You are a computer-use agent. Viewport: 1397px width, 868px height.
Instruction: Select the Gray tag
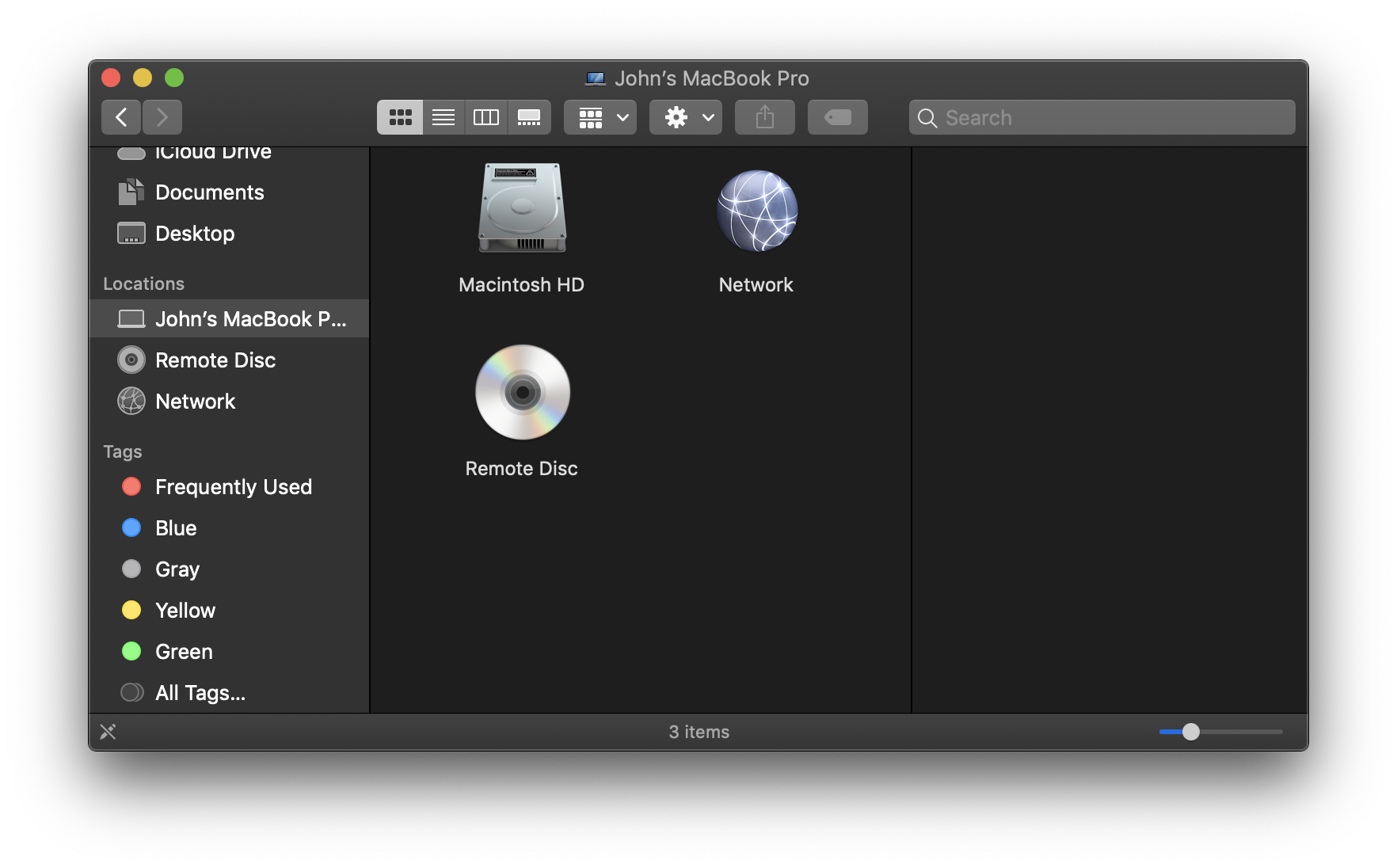[230, 569]
